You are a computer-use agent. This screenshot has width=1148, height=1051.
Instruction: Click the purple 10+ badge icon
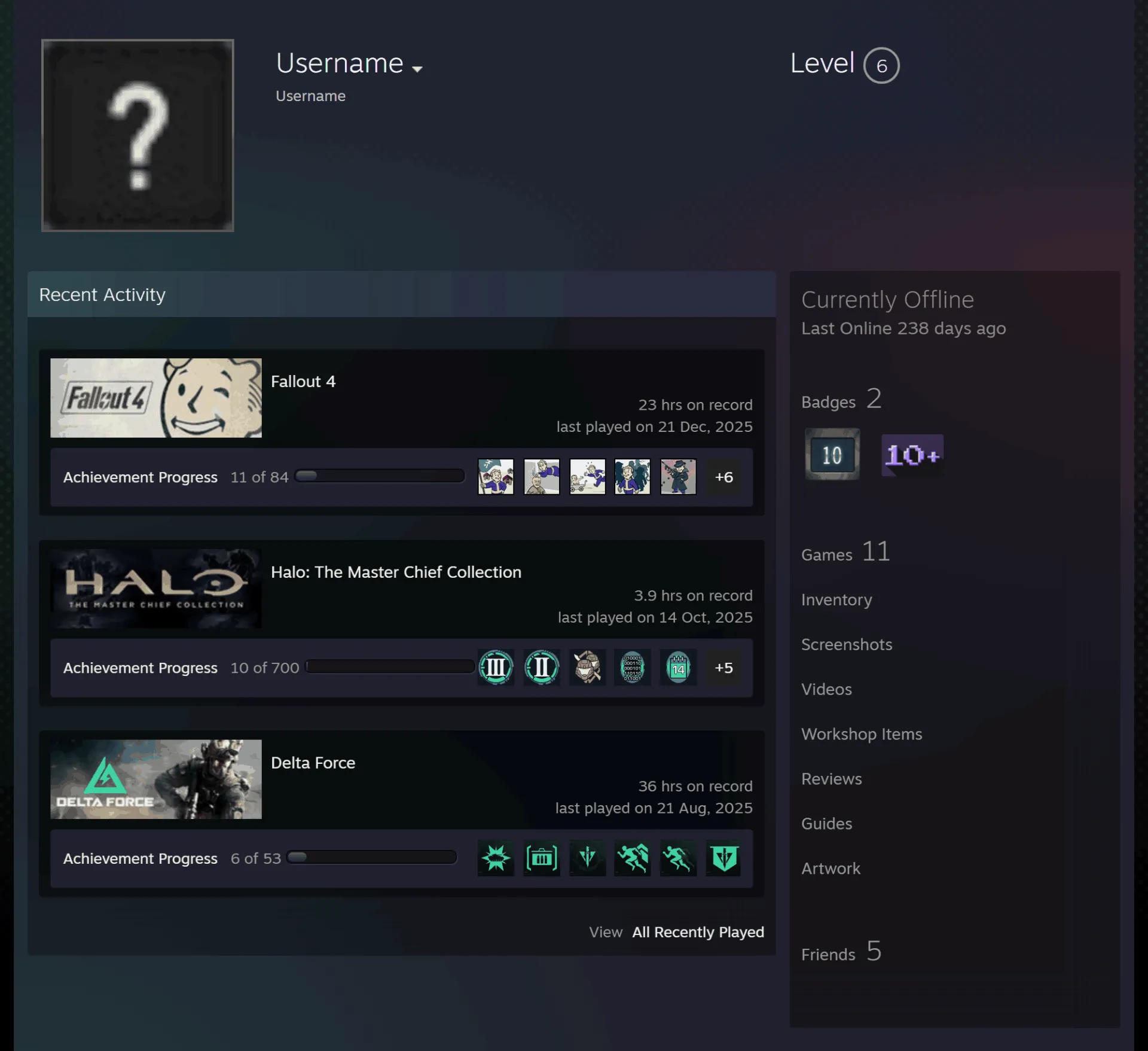click(x=912, y=455)
